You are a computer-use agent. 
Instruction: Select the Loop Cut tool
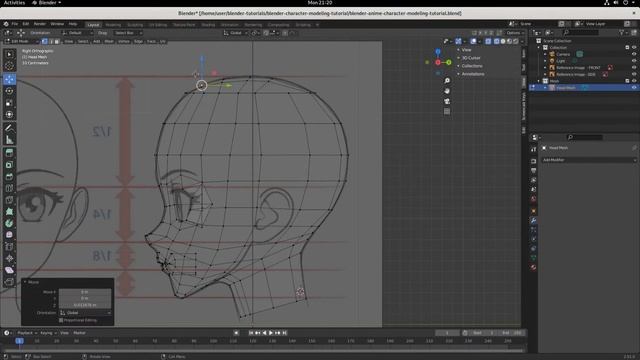coord(9,188)
